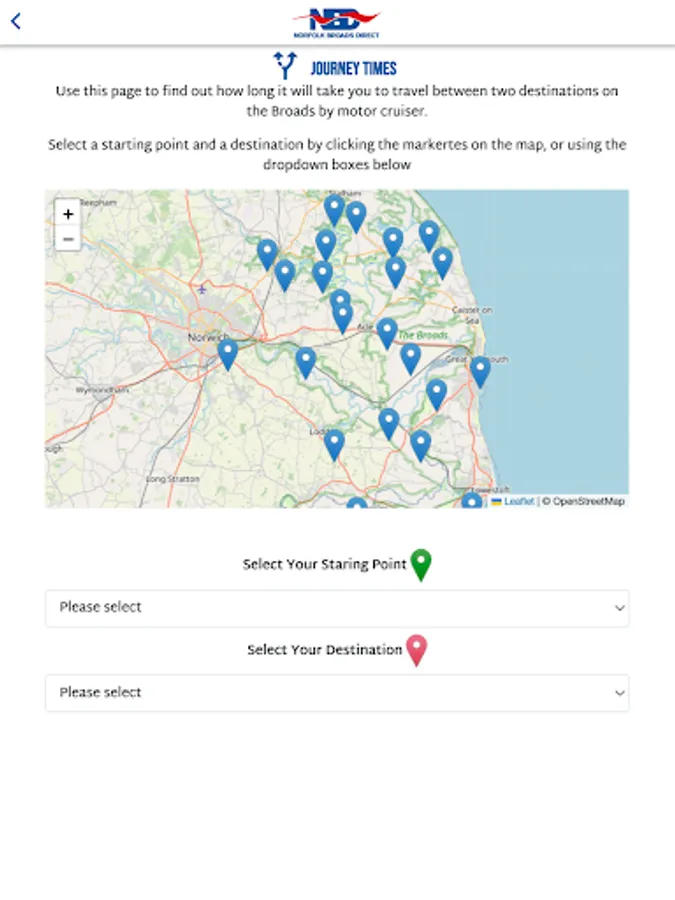Click the map marker near Loddon

coord(334,444)
